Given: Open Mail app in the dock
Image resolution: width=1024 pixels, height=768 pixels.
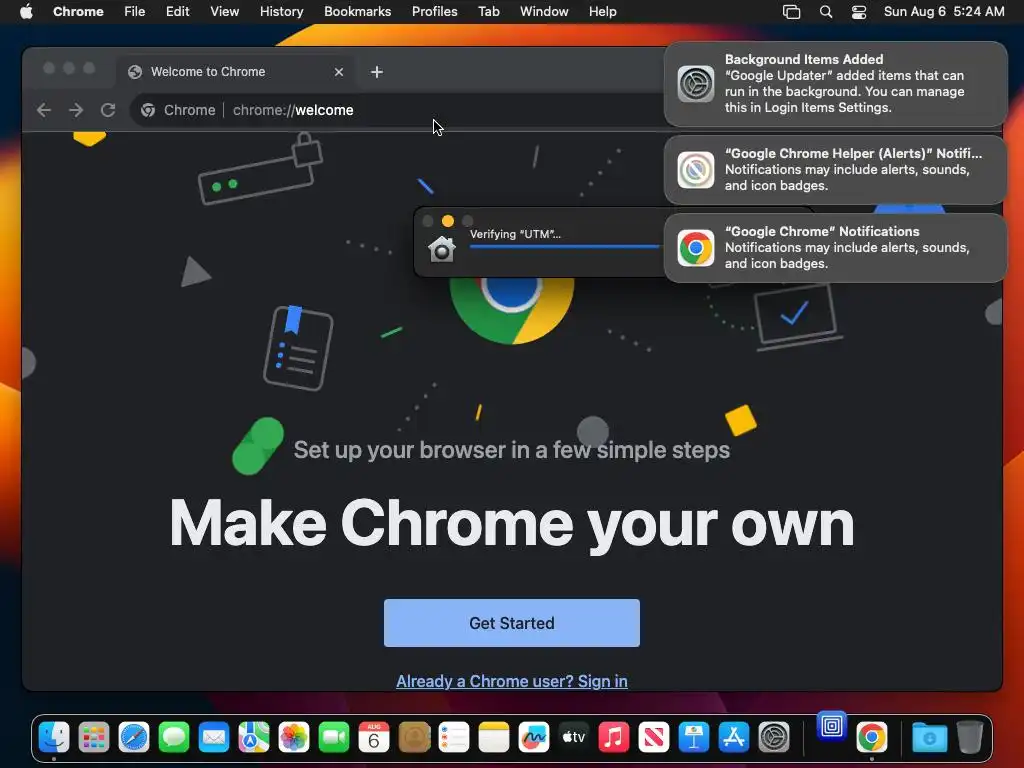Looking at the screenshot, I should (214, 737).
